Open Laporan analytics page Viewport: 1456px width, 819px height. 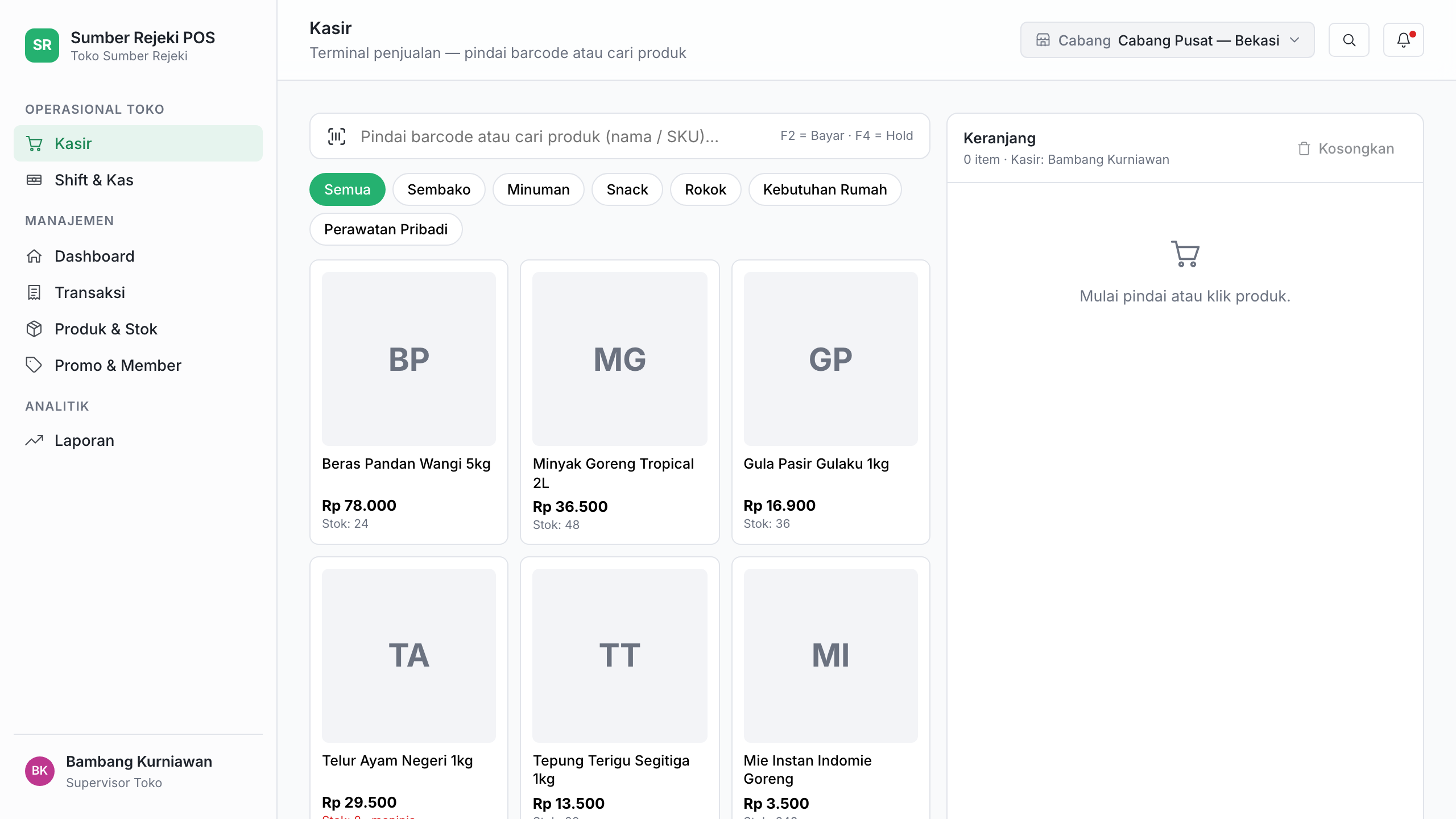coord(138,440)
